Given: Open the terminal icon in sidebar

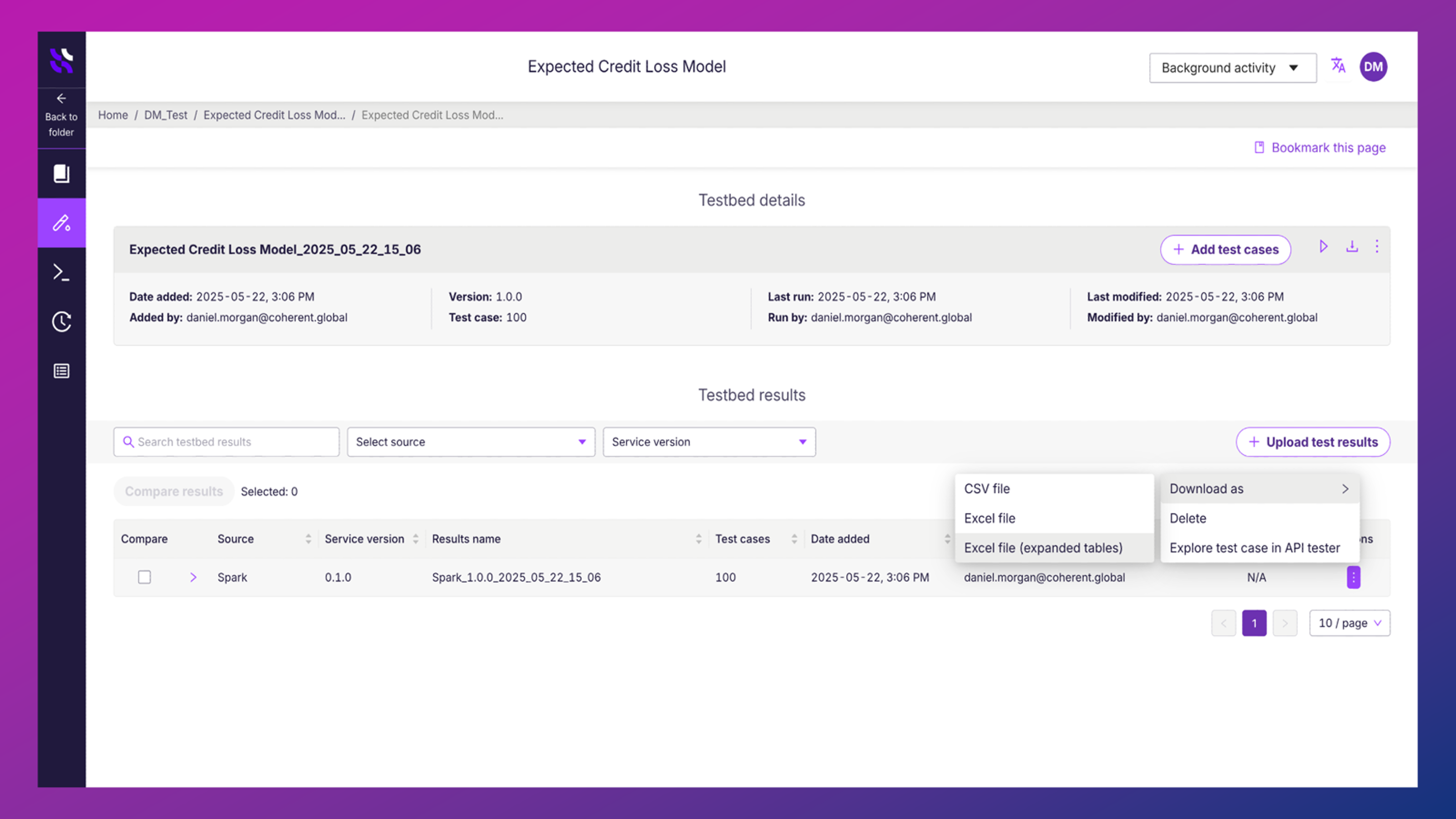Looking at the screenshot, I should tap(61, 272).
